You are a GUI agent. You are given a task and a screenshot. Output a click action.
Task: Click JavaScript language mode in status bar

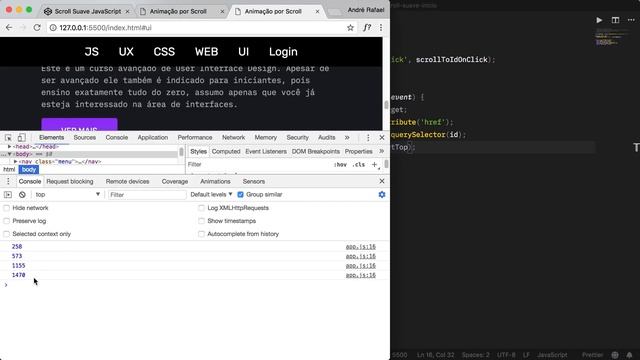click(x=552, y=355)
